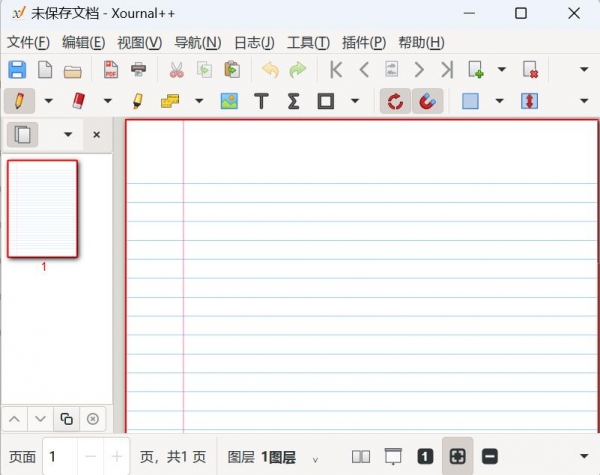Toggle presentation mode icon
The height and width of the screenshot is (475, 600).
(x=393, y=456)
